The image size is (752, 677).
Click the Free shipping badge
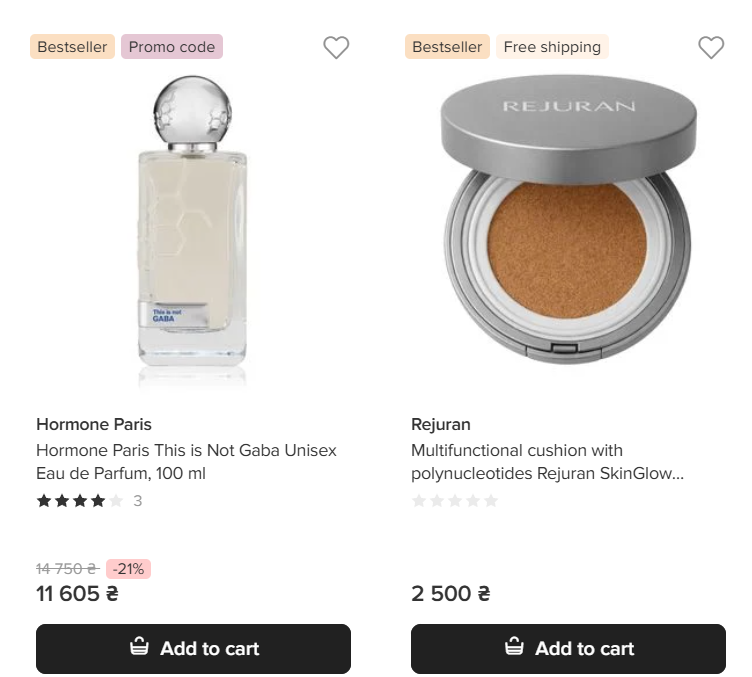tap(552, 47)
